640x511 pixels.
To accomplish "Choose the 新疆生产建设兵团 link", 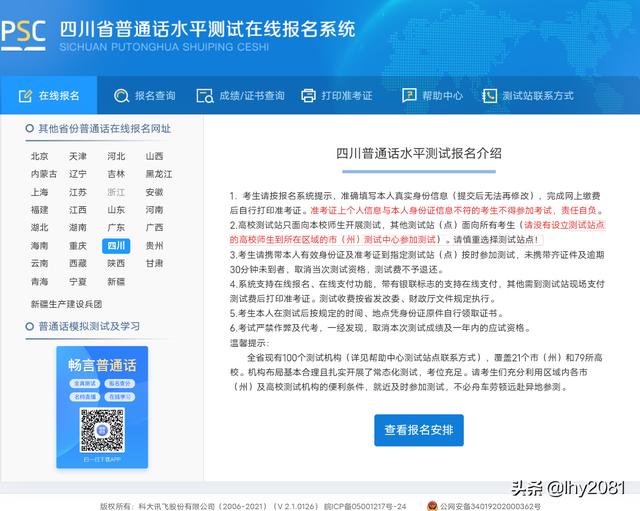I will [x=65, y=302].
